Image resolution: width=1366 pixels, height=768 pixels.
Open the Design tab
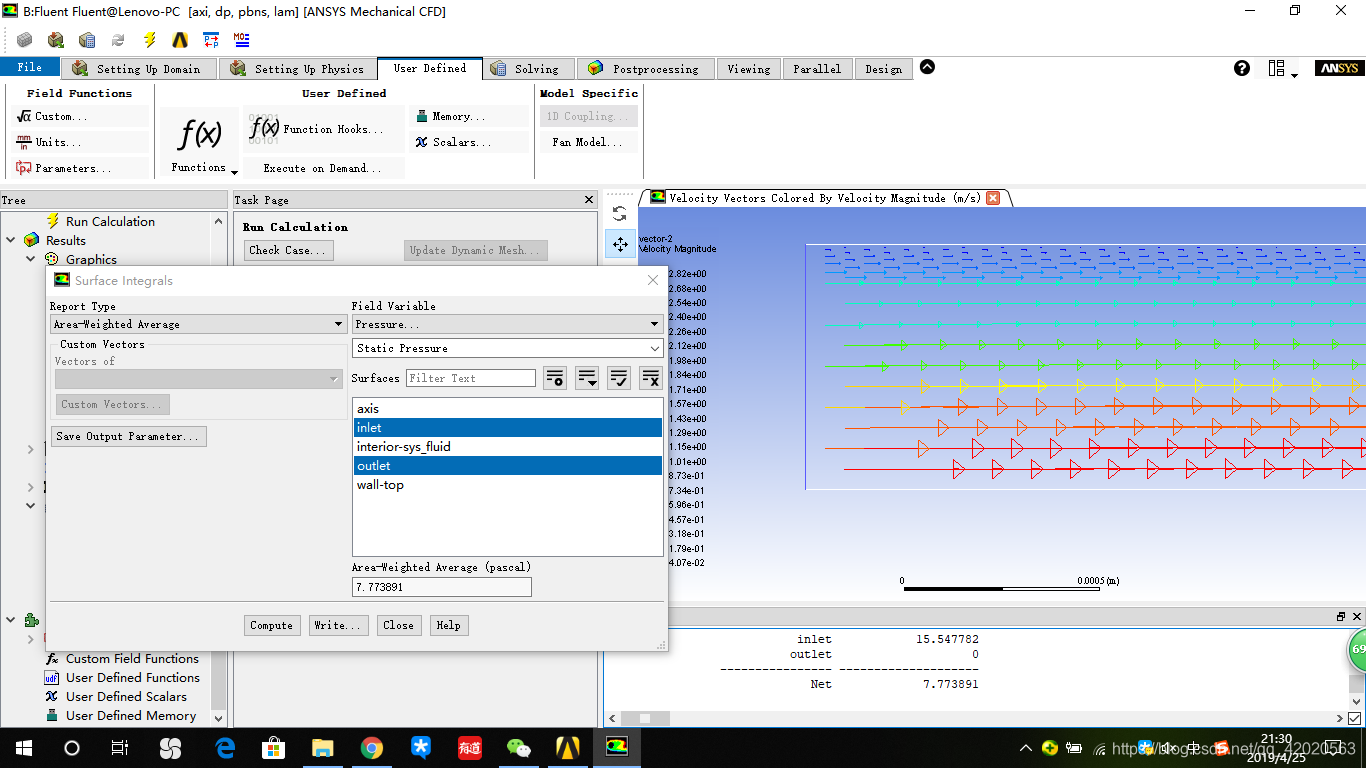[884, 69]
